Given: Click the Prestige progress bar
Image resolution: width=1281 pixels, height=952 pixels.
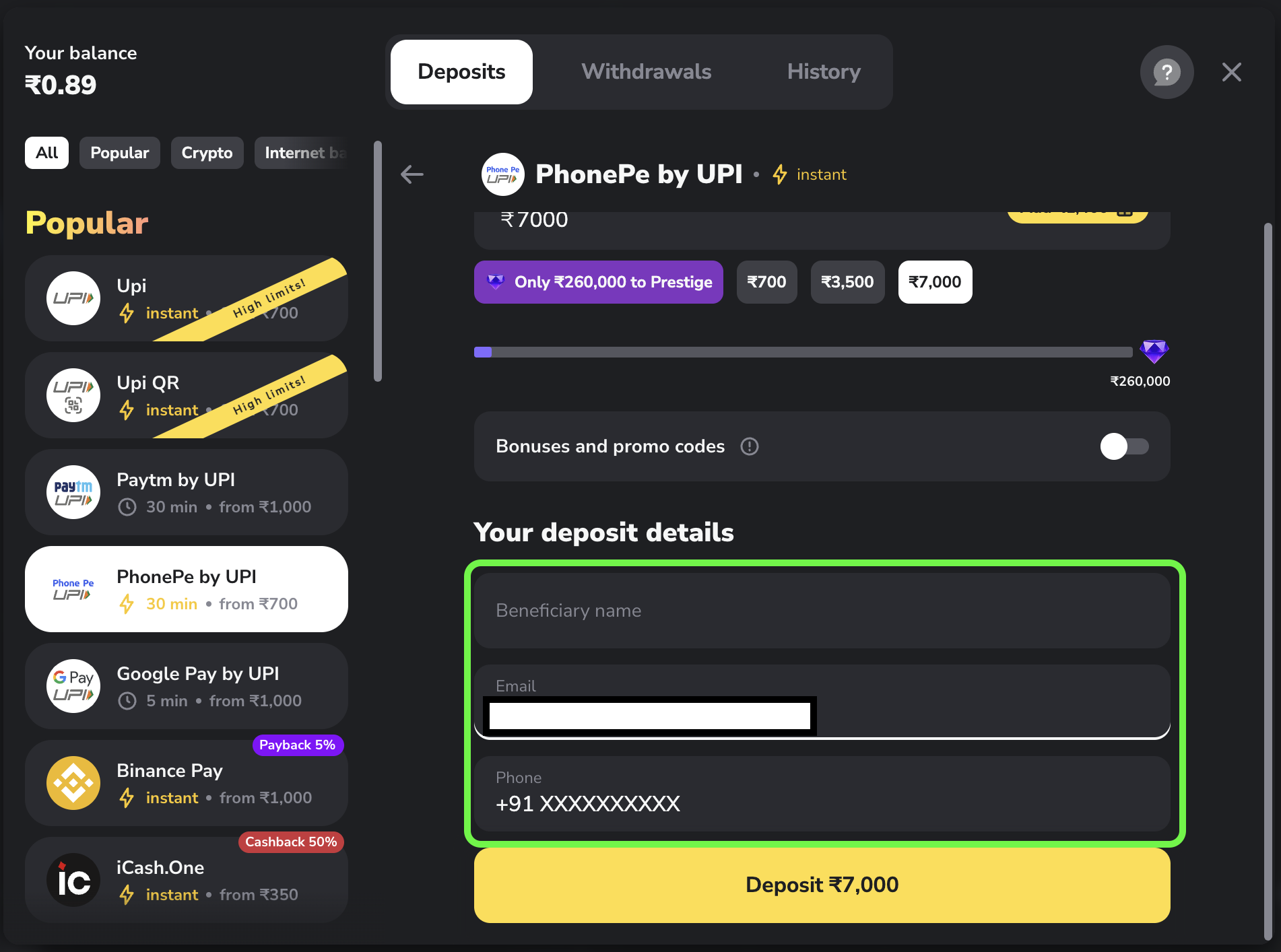Looking at the screenshot, I should (803, 352).
